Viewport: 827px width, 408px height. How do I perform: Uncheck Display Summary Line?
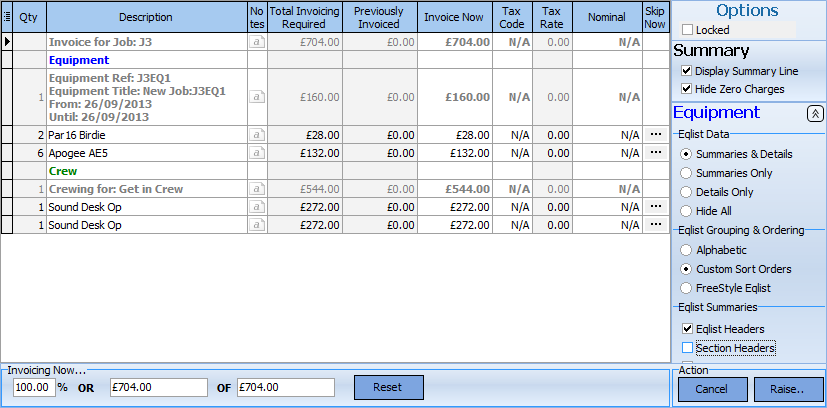686,71
